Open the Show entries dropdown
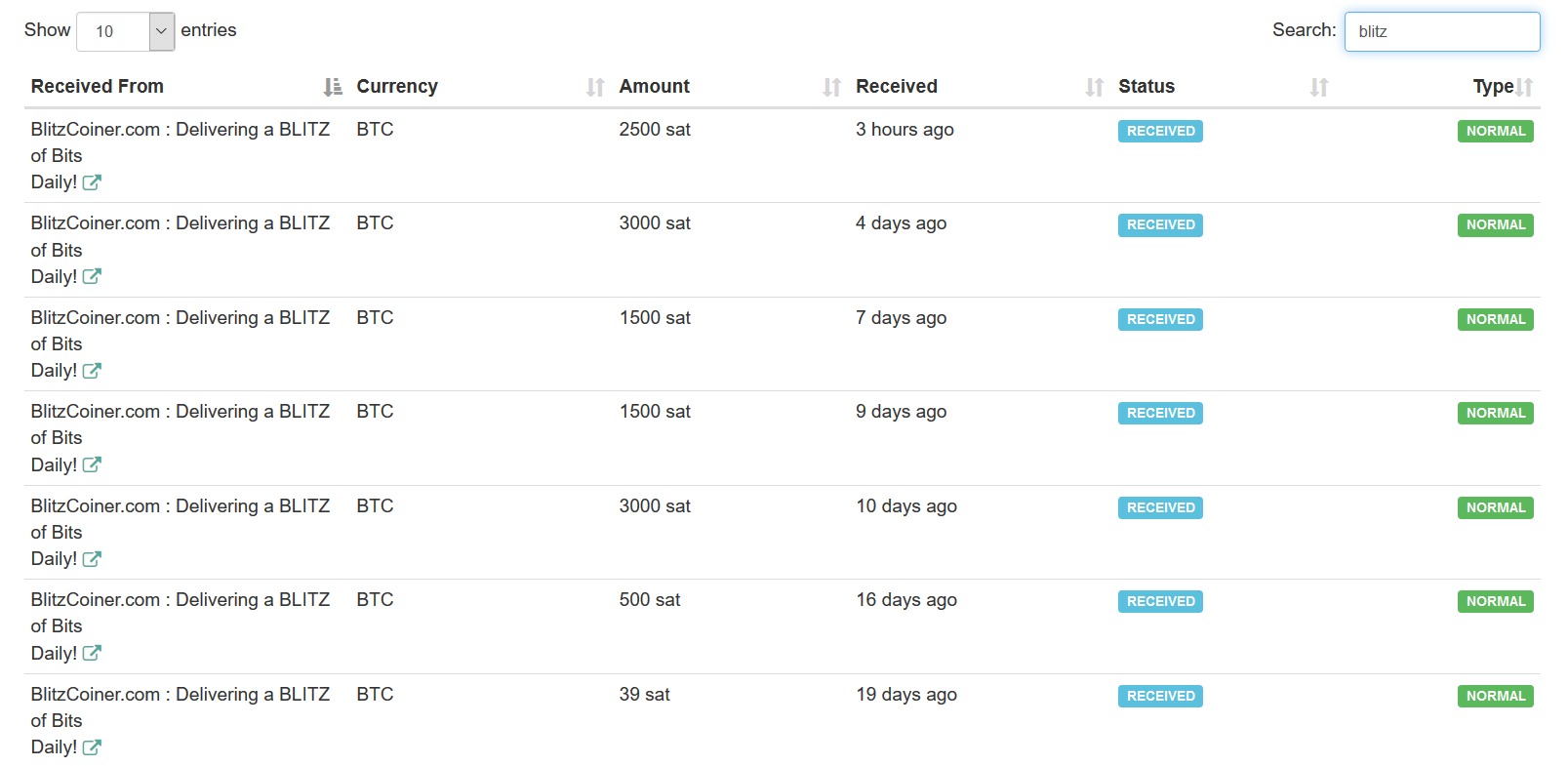The height and width of the screenshot is (766, 1568). pyautogui.click(x=126, y=31)
